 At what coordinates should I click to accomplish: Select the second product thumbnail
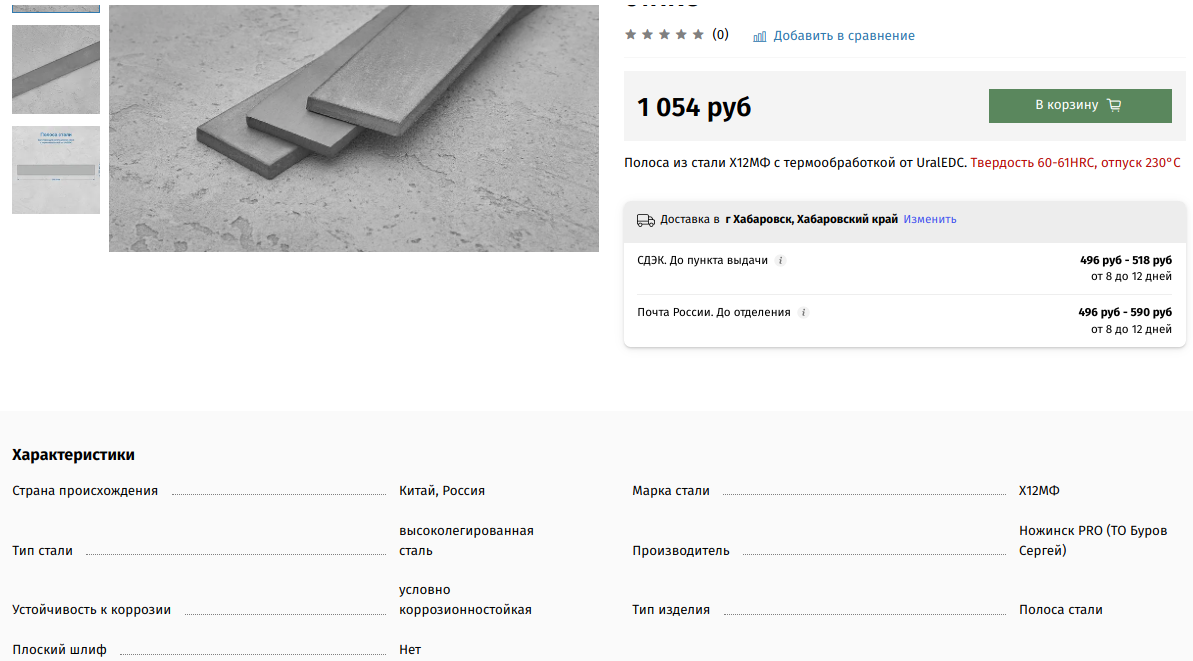pos(55,68)
